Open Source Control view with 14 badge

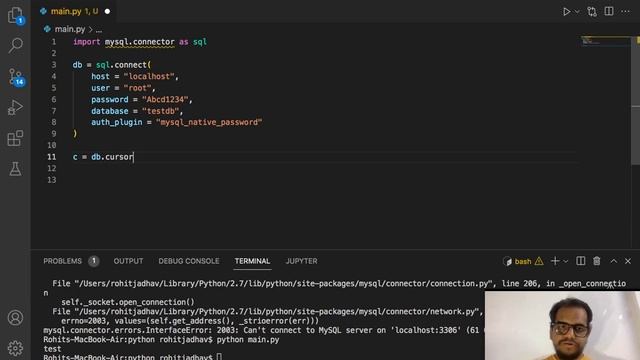coord(16,77)
